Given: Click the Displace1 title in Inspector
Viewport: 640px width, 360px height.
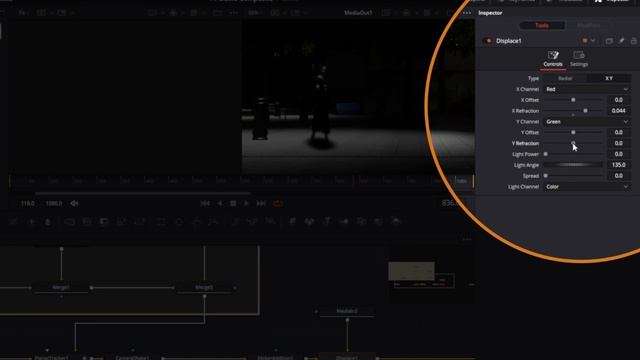Looking at the screenshot, I should [509, 41].
